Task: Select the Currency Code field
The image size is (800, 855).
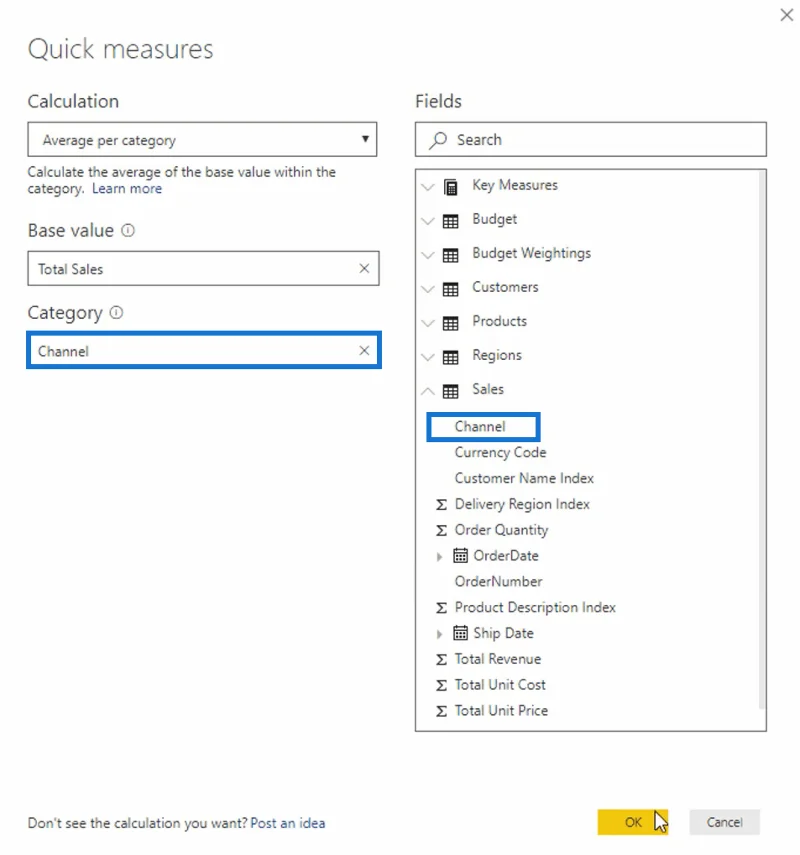Action: click(x=501, y=452)
